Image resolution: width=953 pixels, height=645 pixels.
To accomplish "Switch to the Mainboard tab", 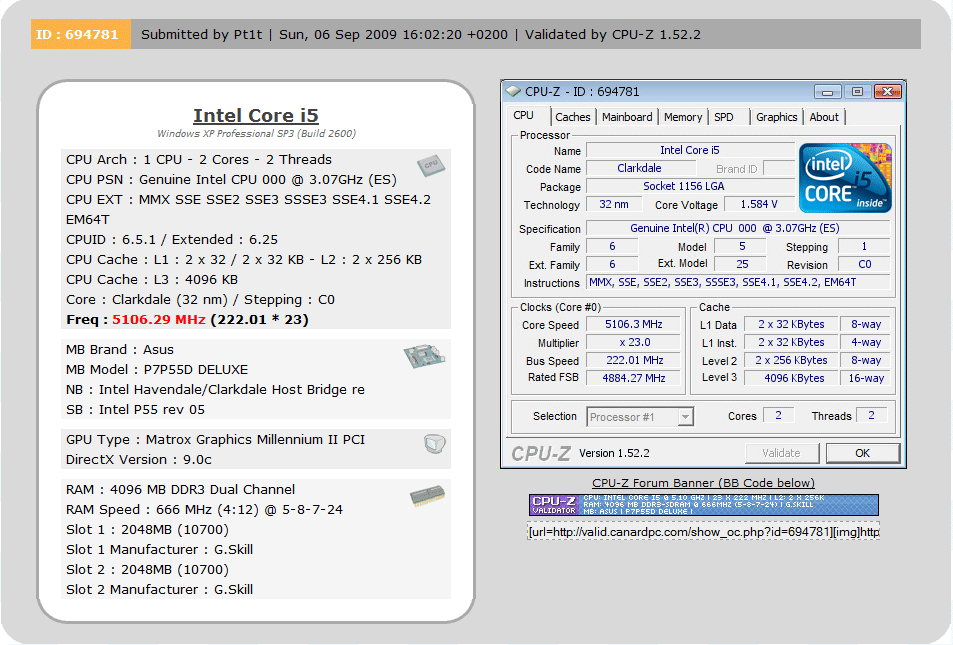I will click(x=627, y=117).
